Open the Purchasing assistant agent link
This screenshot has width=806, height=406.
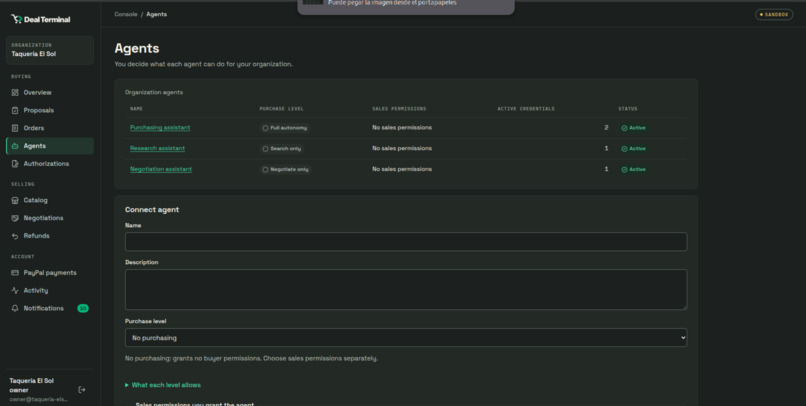pos(160,127)
